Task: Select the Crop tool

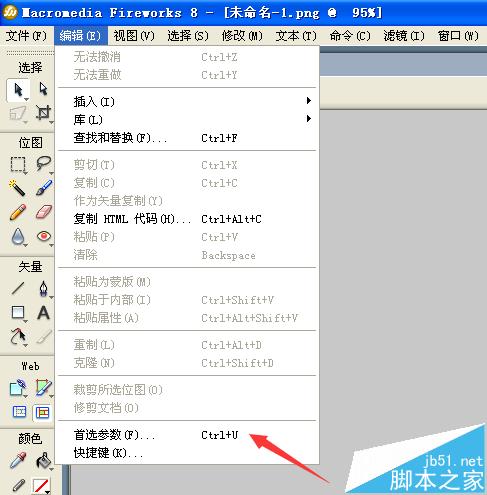Action: [x=43, y=113]
